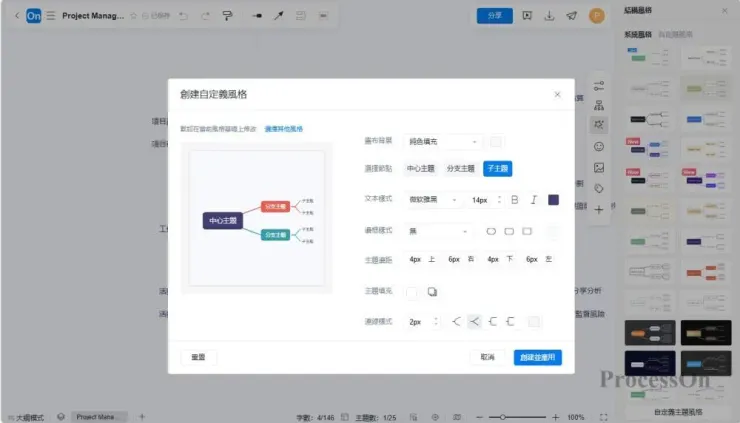Open the canvas background fill type dropdown

click(x=443, y=142)
